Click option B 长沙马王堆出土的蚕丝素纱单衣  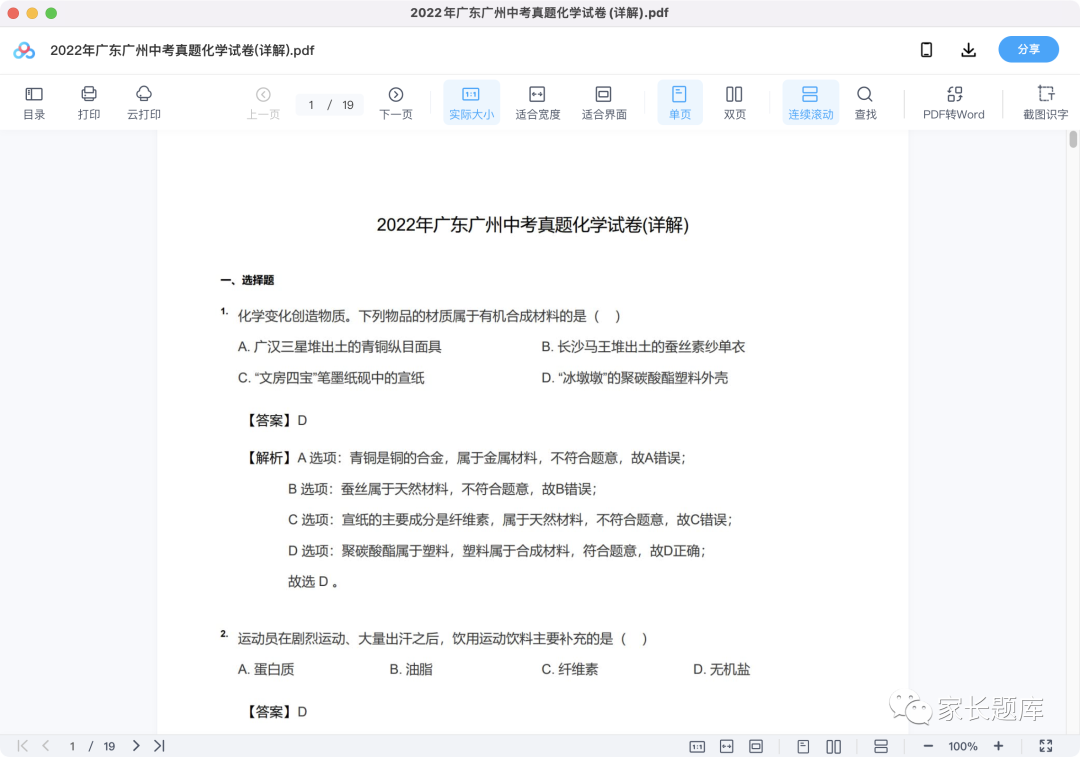643,346
